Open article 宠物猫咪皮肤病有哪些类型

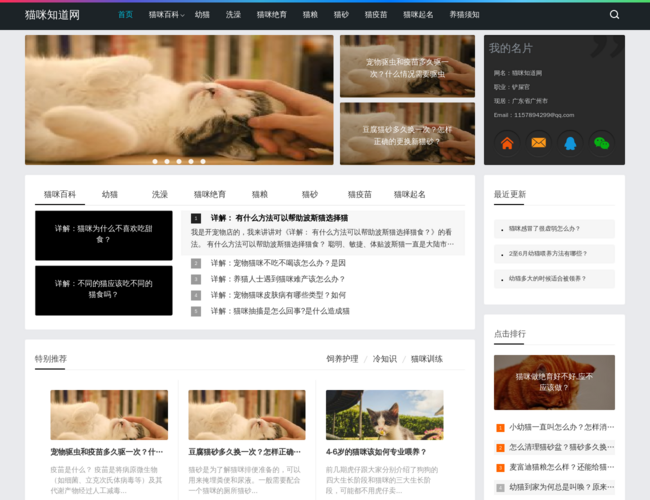(278, 295)
